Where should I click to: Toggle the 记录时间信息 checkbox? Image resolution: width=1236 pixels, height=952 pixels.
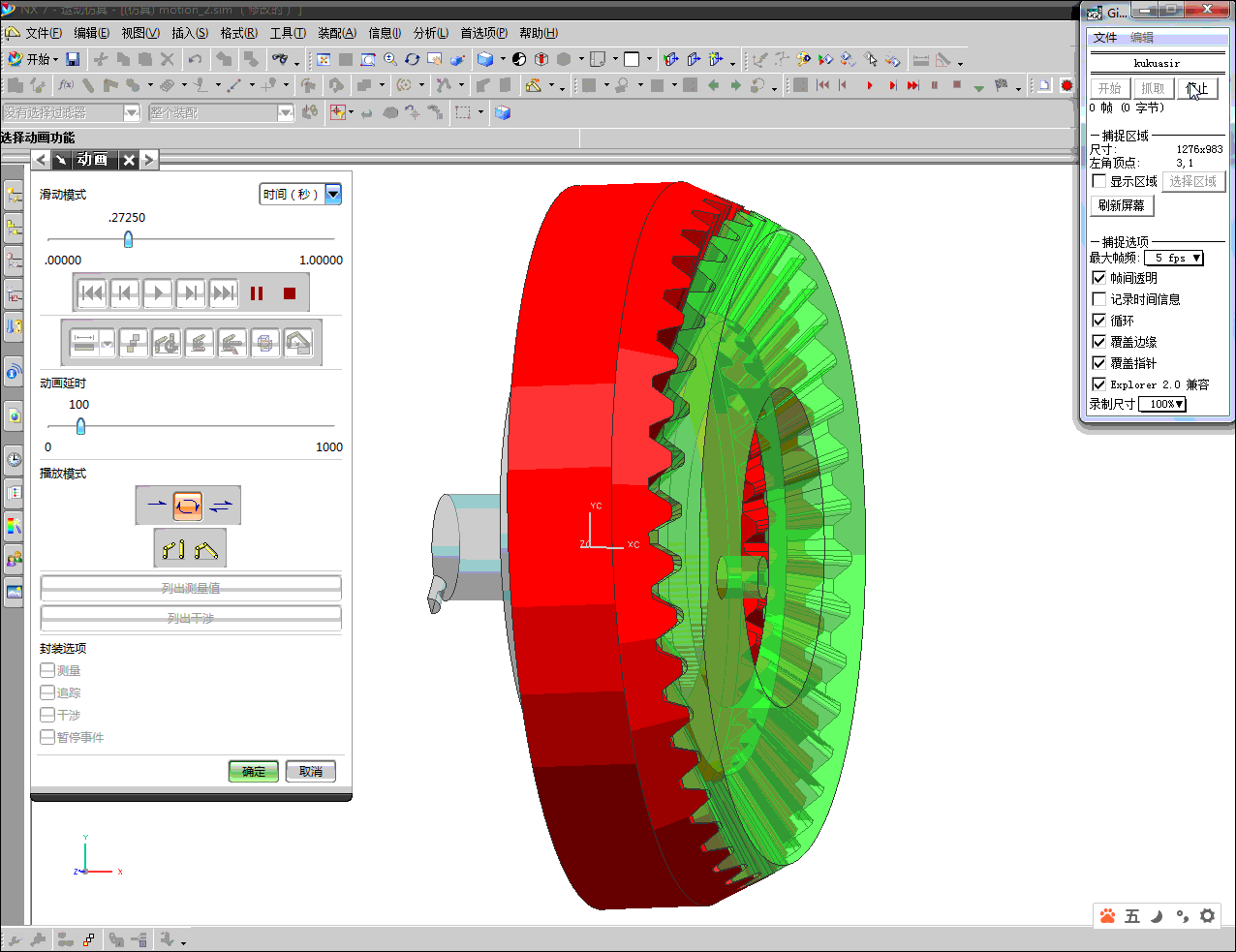[x=1099, y=299]
